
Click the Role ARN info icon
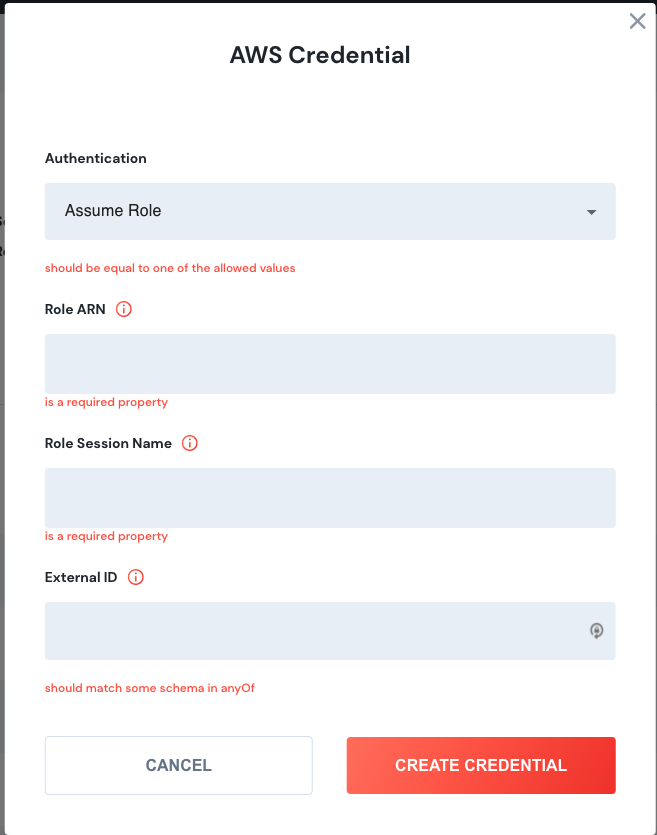click(x=124, y=309)
